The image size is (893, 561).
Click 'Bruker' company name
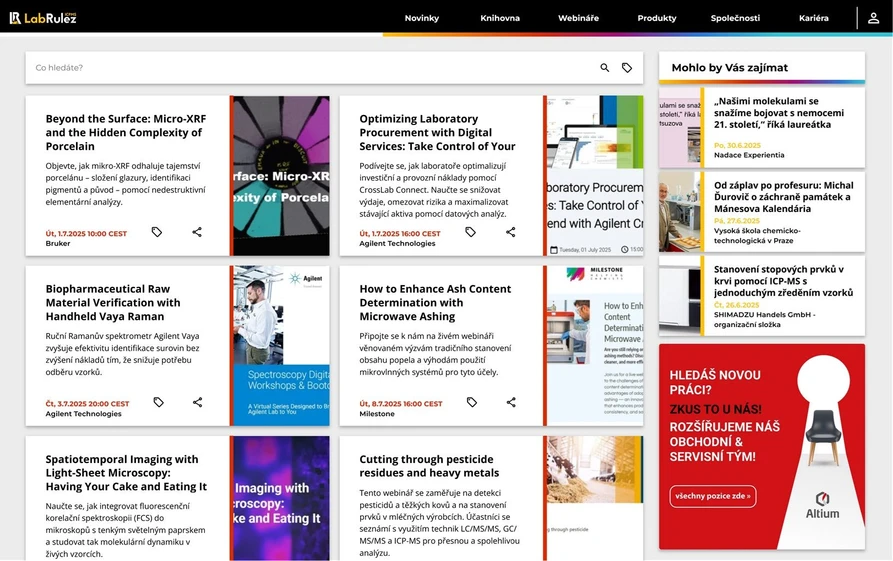point(58,244)
